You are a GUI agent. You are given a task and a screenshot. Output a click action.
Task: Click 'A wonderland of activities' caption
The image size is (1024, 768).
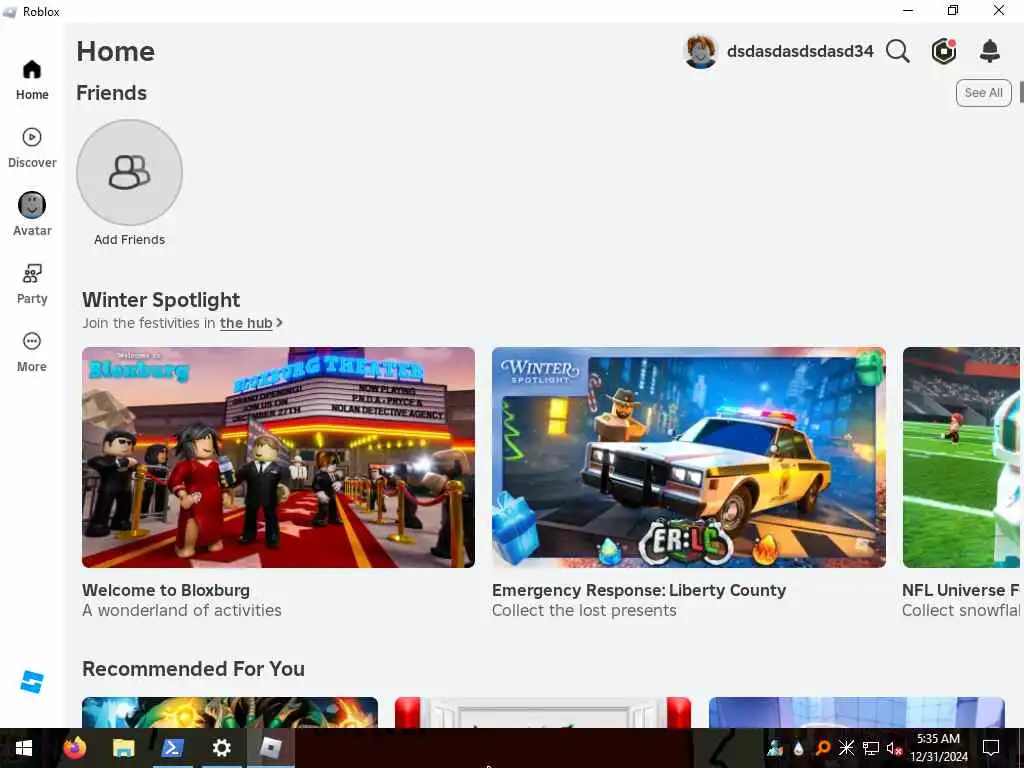[182, 611]
